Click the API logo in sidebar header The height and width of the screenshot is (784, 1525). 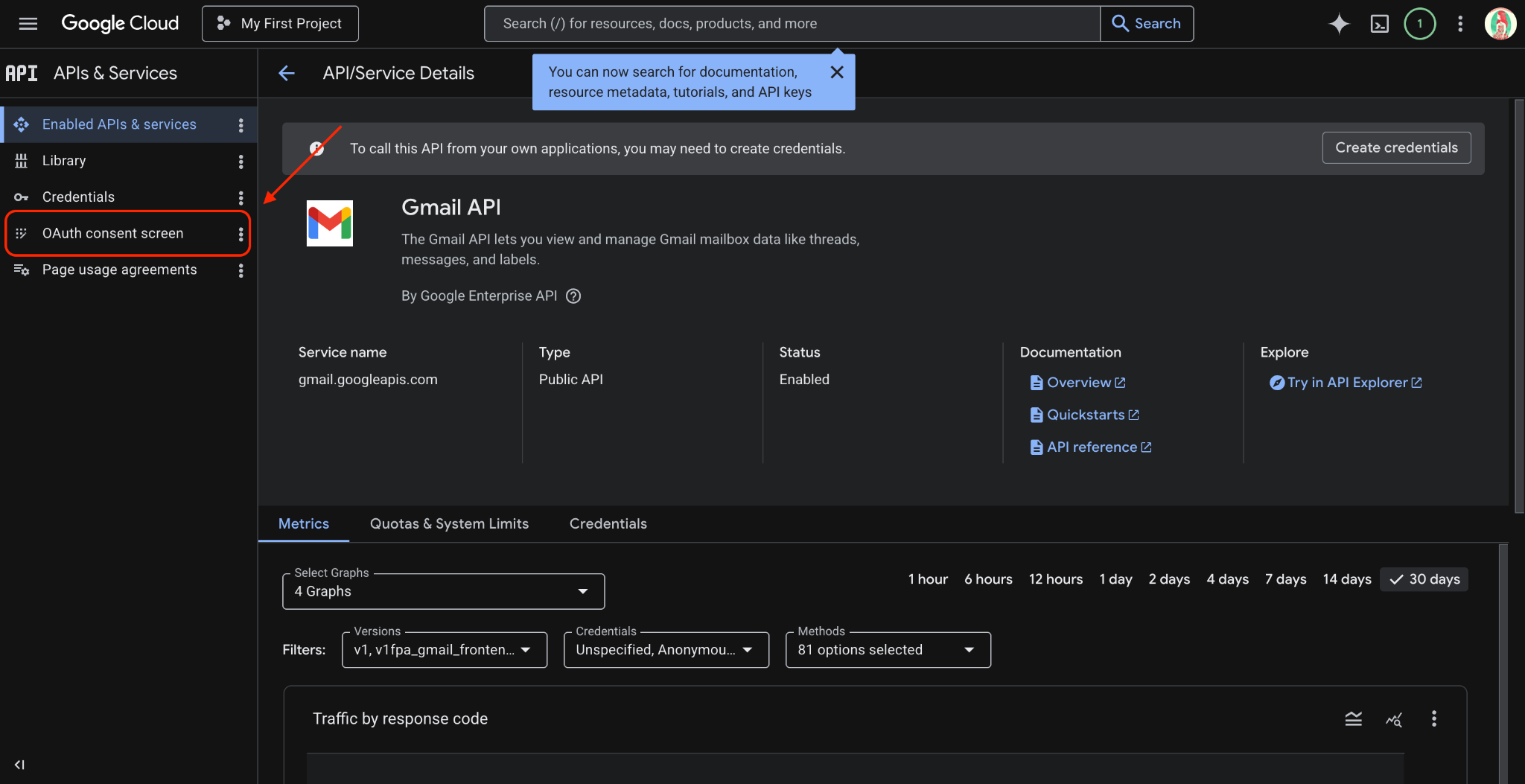click(22, 73)
